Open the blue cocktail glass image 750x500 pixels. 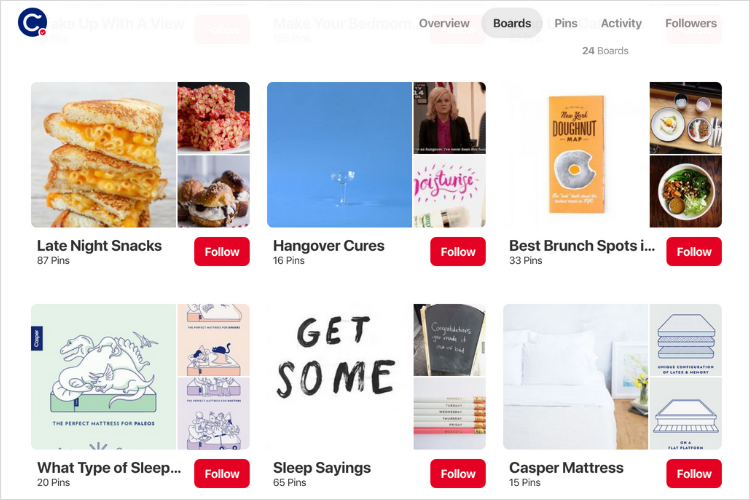[x=339, y=155]
